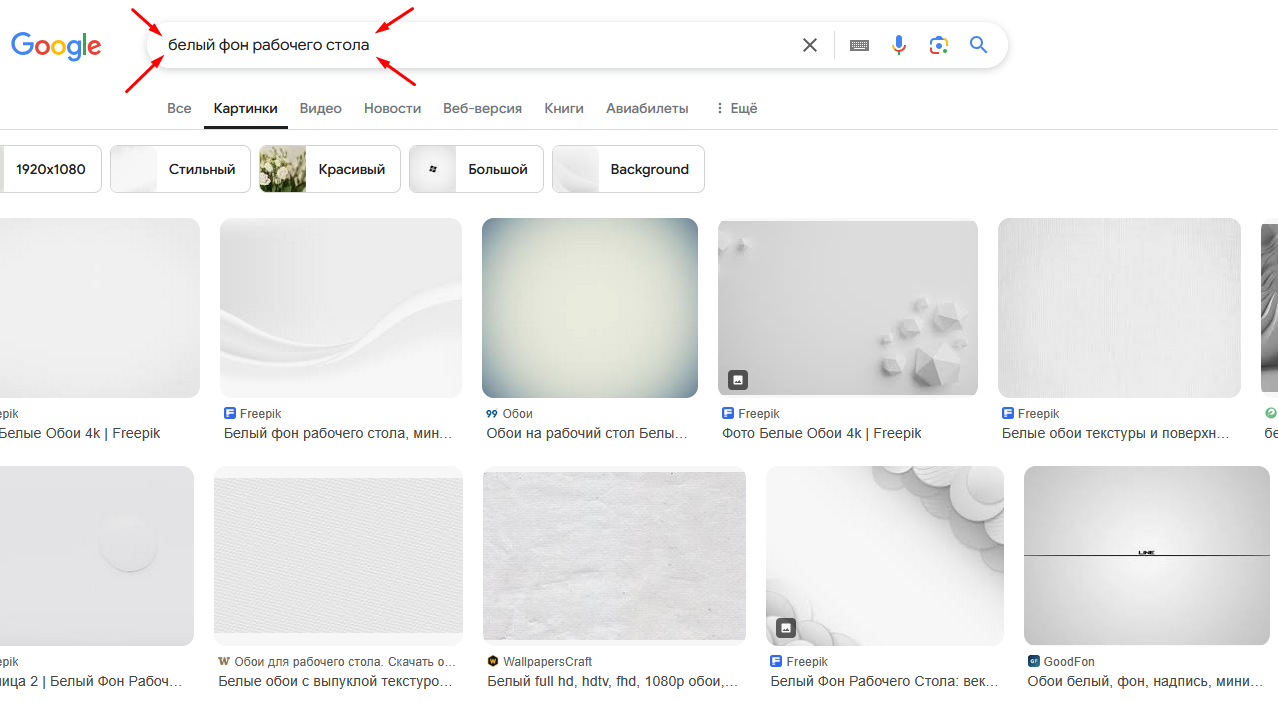Select the Background filter chip
Screen dimensions: 1278x702
(x=628, y=169)
